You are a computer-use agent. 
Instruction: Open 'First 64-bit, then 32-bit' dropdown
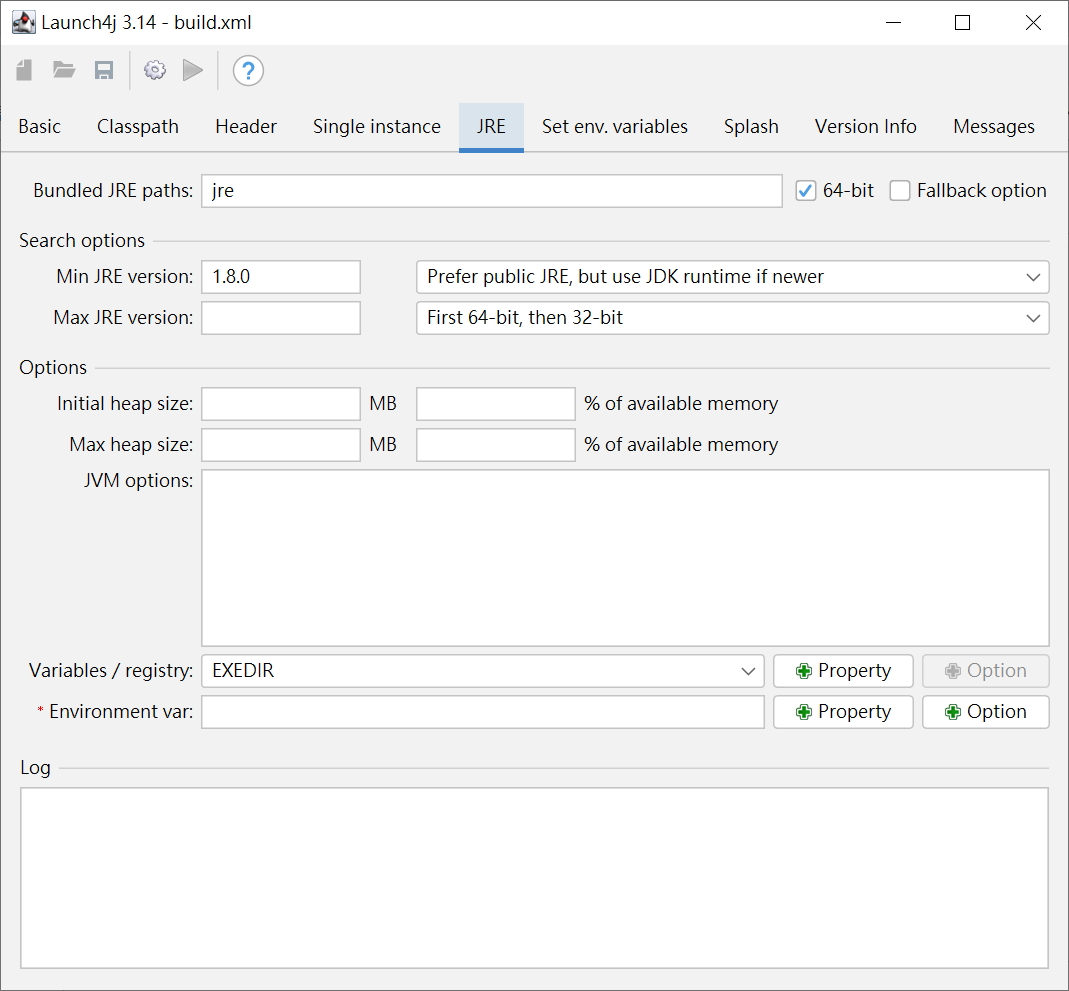coord(732,318)
